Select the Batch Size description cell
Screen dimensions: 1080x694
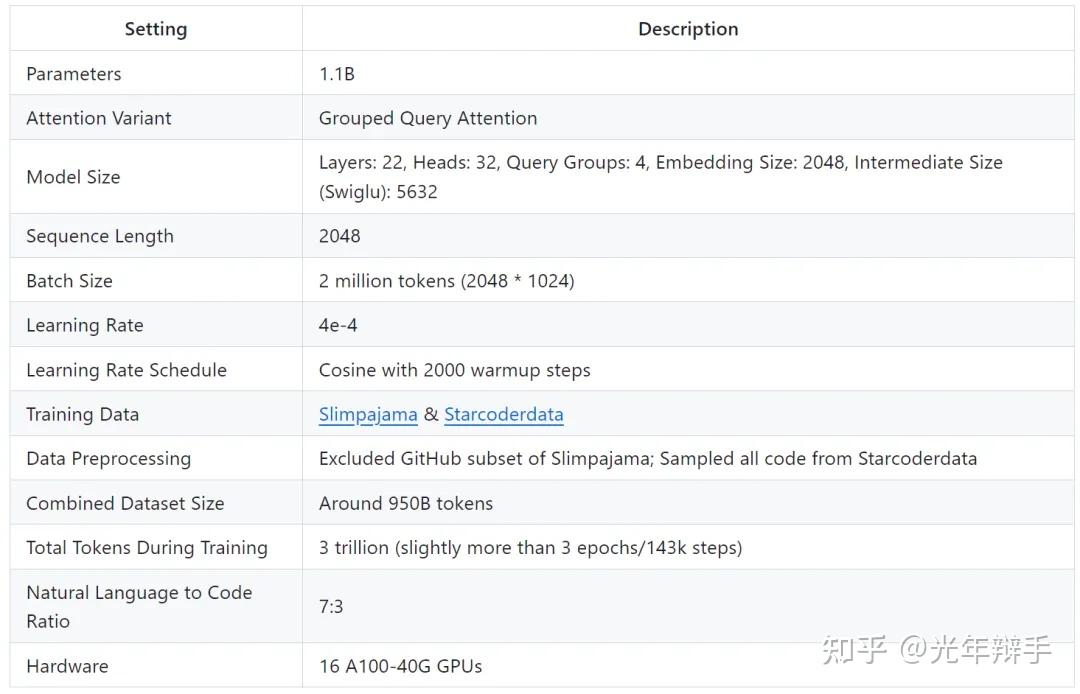447,280
